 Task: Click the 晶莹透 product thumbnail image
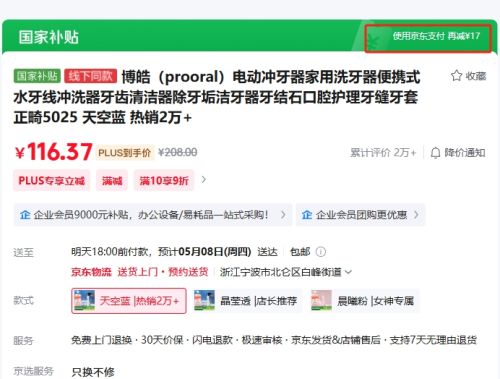coord(204,301)
